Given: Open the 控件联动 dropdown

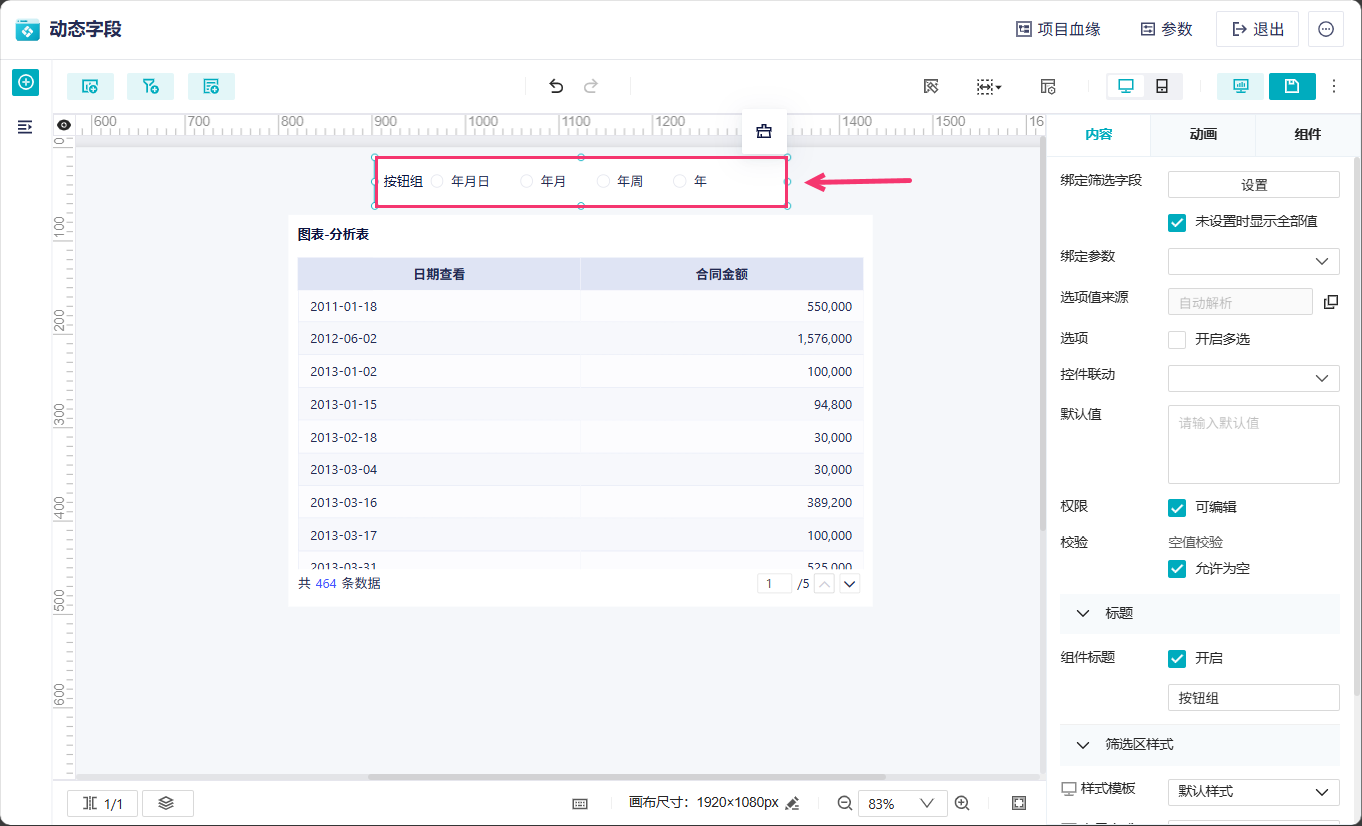Looking at the screenshot, I should 1254,378.
